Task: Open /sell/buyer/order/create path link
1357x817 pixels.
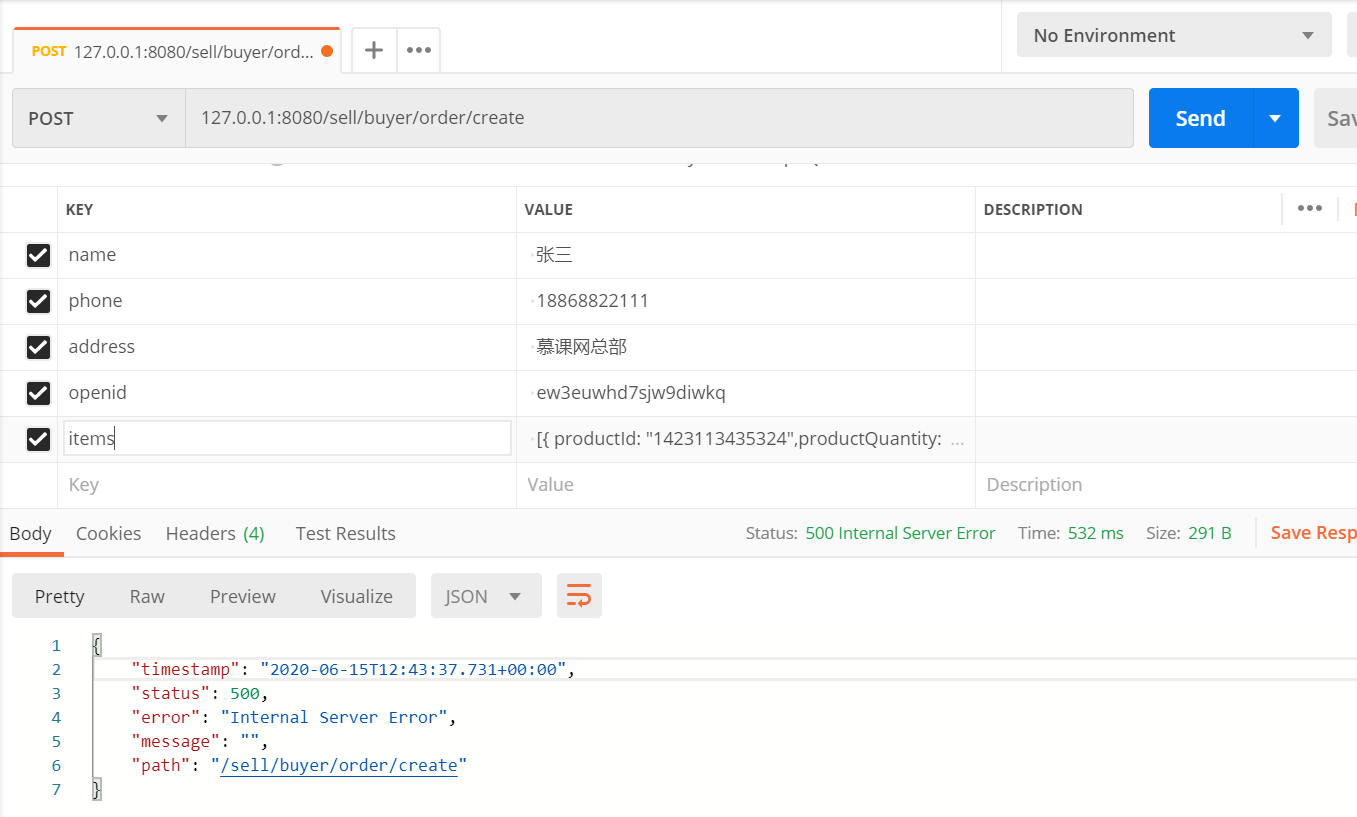Action: coord(339,765)
